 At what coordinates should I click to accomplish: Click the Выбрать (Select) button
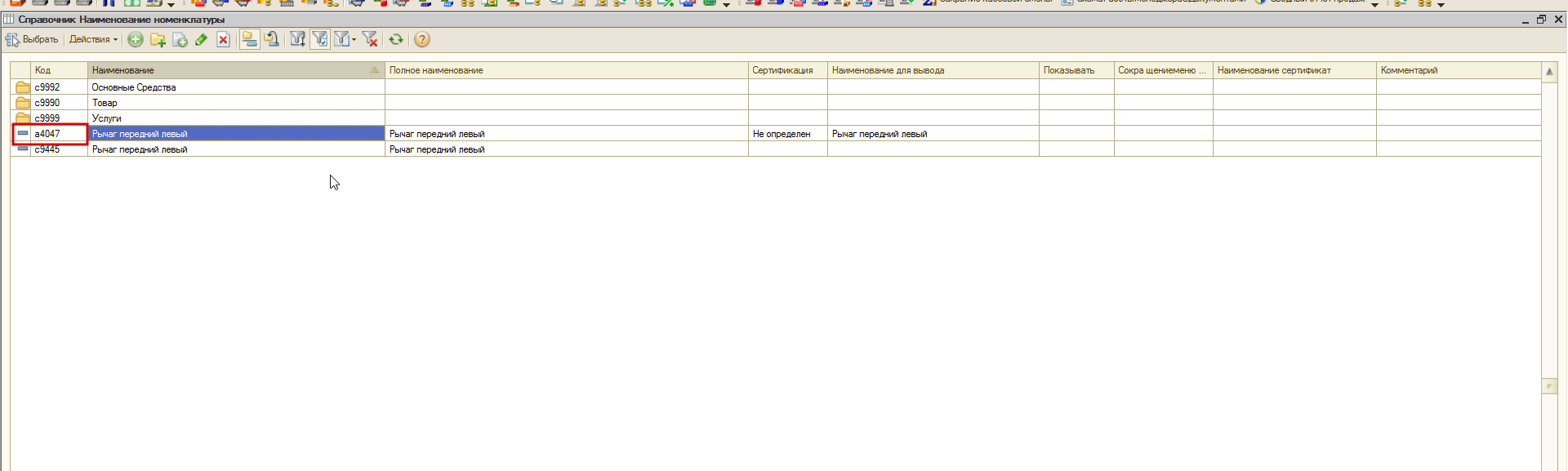[32, 39]
